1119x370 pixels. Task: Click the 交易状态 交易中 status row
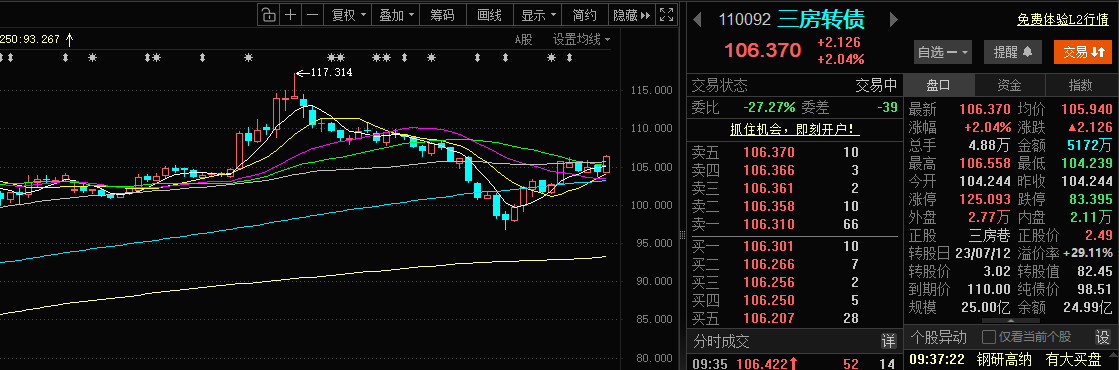click(794, 86)
